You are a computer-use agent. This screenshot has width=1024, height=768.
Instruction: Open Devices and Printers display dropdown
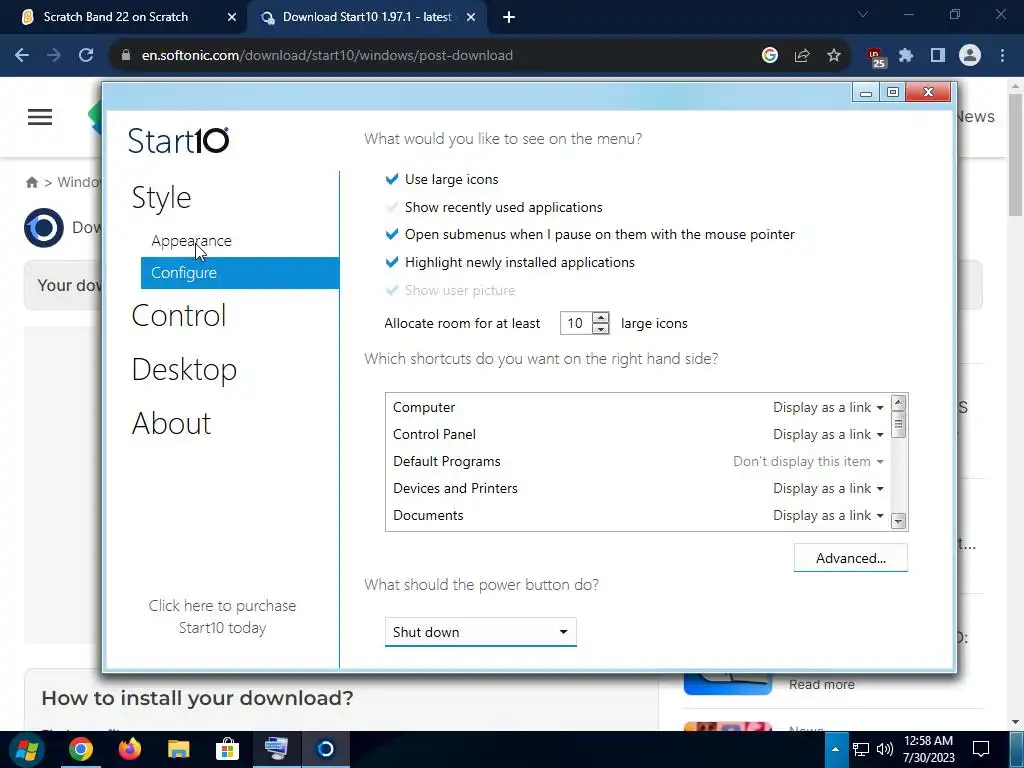(828, 488)
